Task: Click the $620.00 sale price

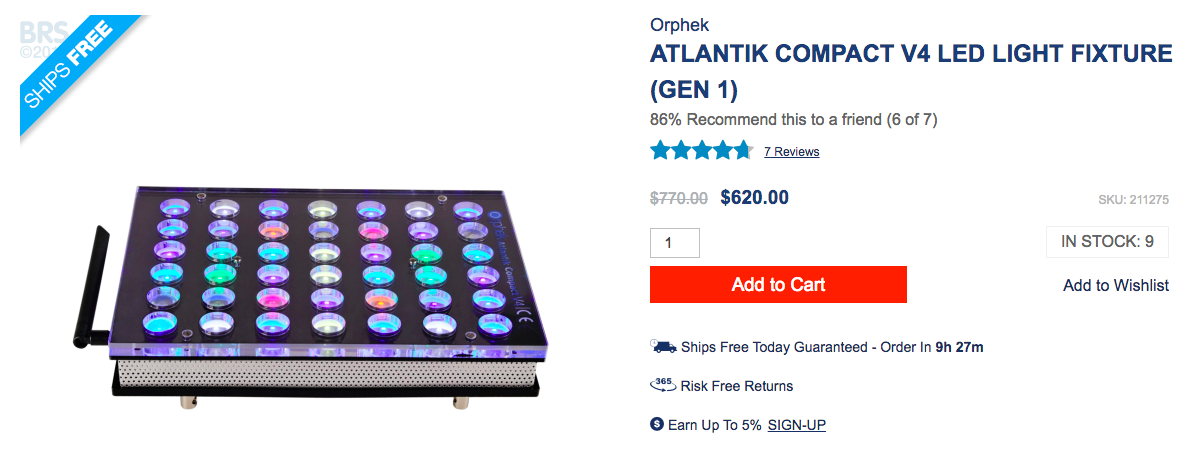Action: coord(754,197)
